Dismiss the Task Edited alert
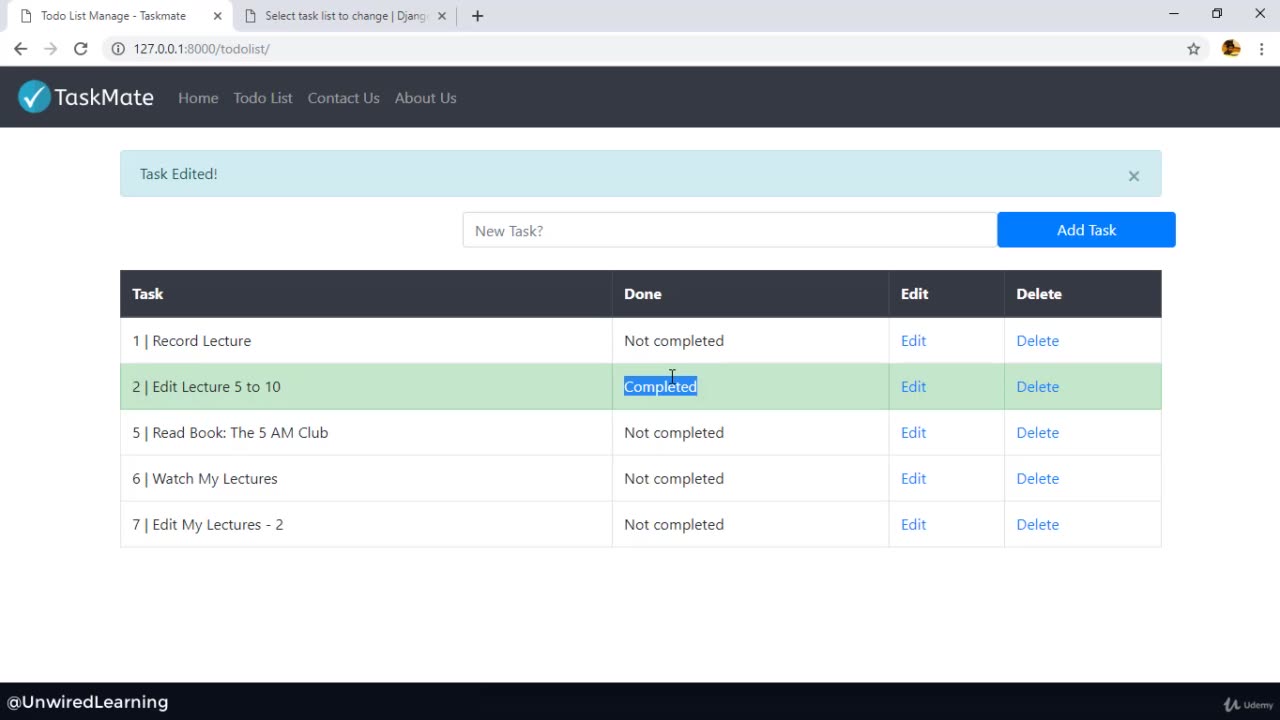This screenshot has height=720, width=1280. pos(1134,176)
